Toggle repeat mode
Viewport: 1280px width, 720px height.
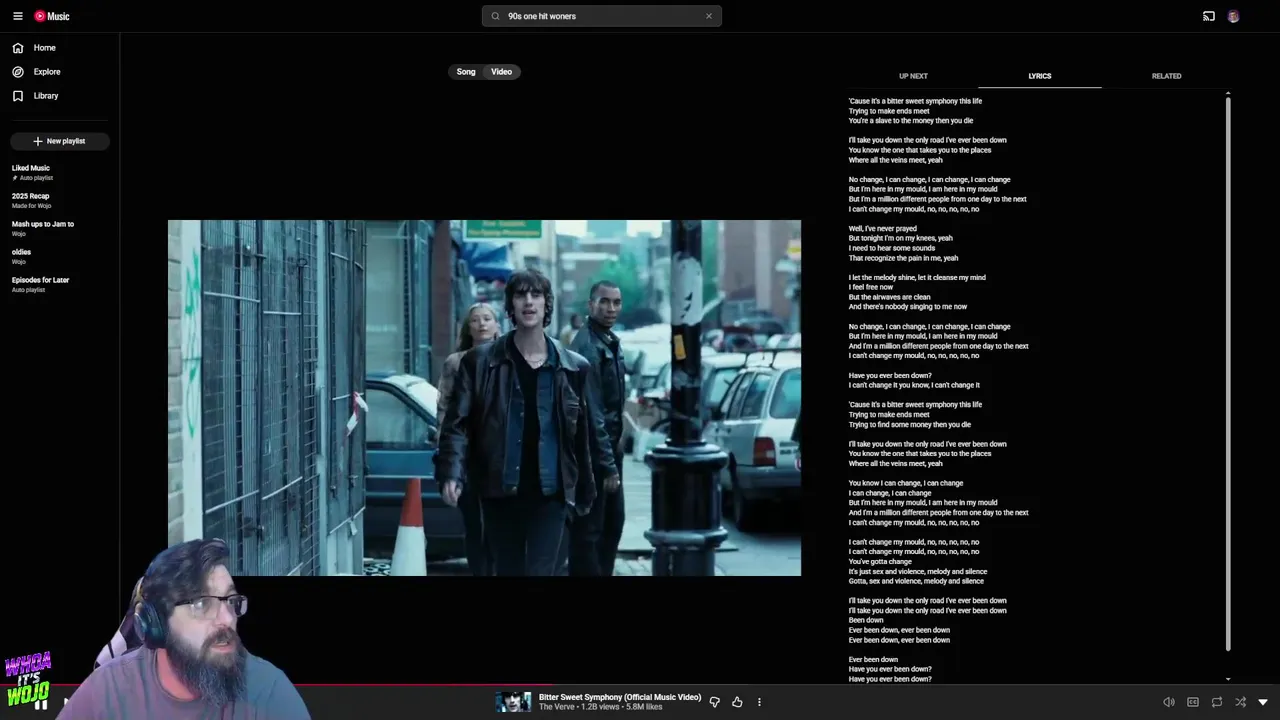pyautogui.click(x=1217, y=702)
